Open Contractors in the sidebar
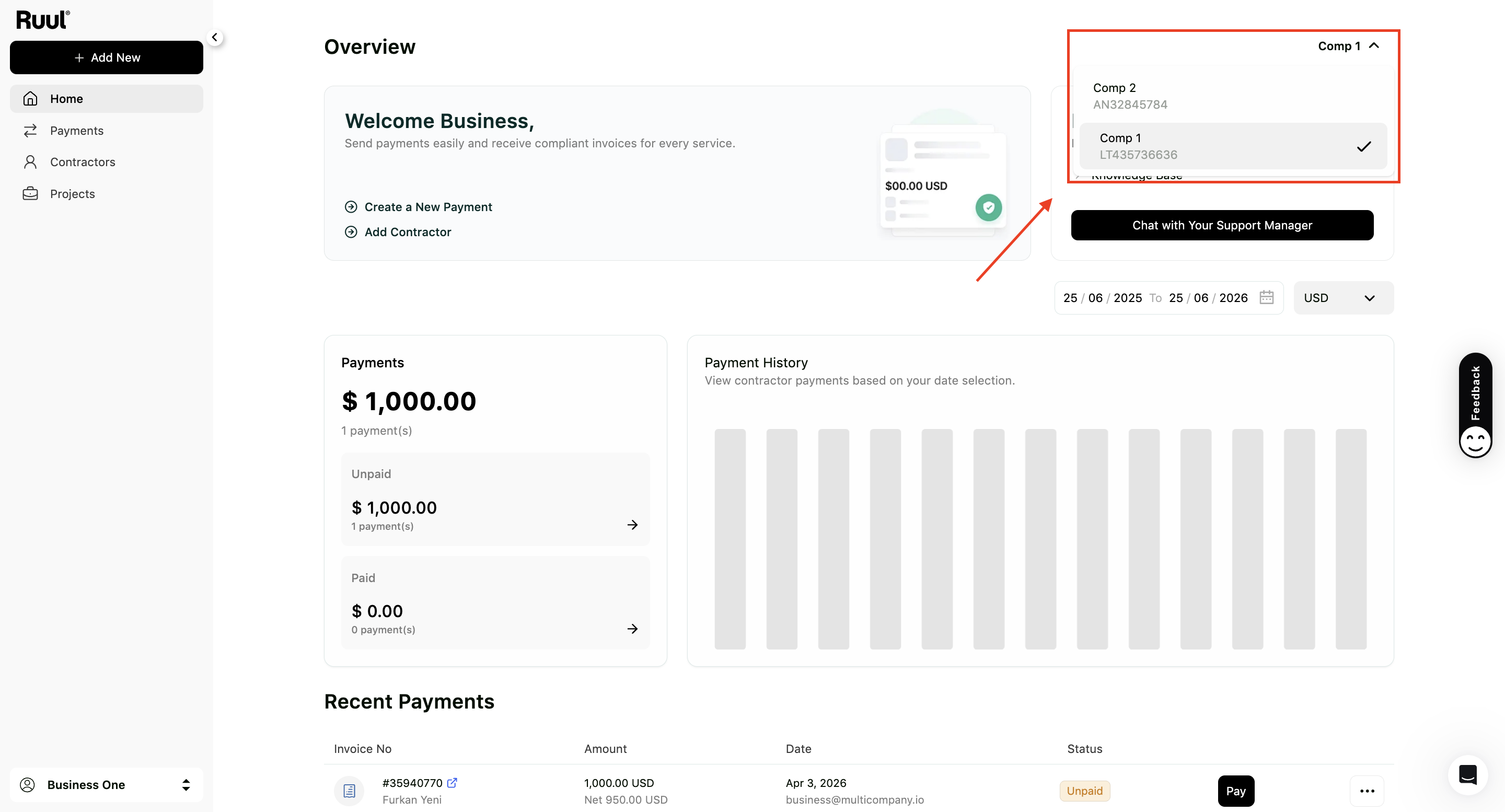This screenshot has width=1505, height=812. 106,162
